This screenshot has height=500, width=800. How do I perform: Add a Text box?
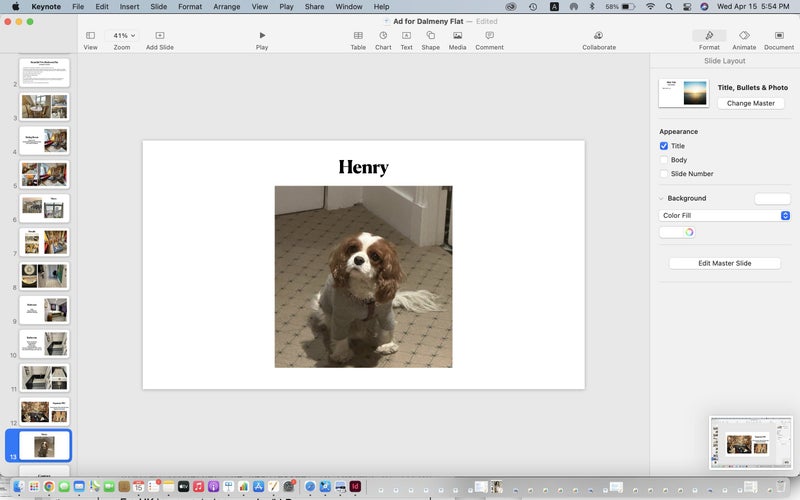[406, 35]
